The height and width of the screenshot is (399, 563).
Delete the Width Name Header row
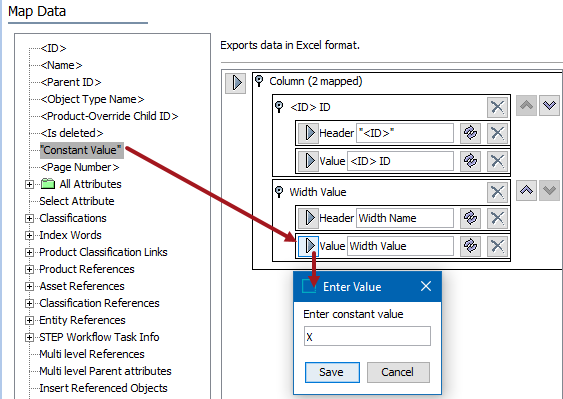497,218
